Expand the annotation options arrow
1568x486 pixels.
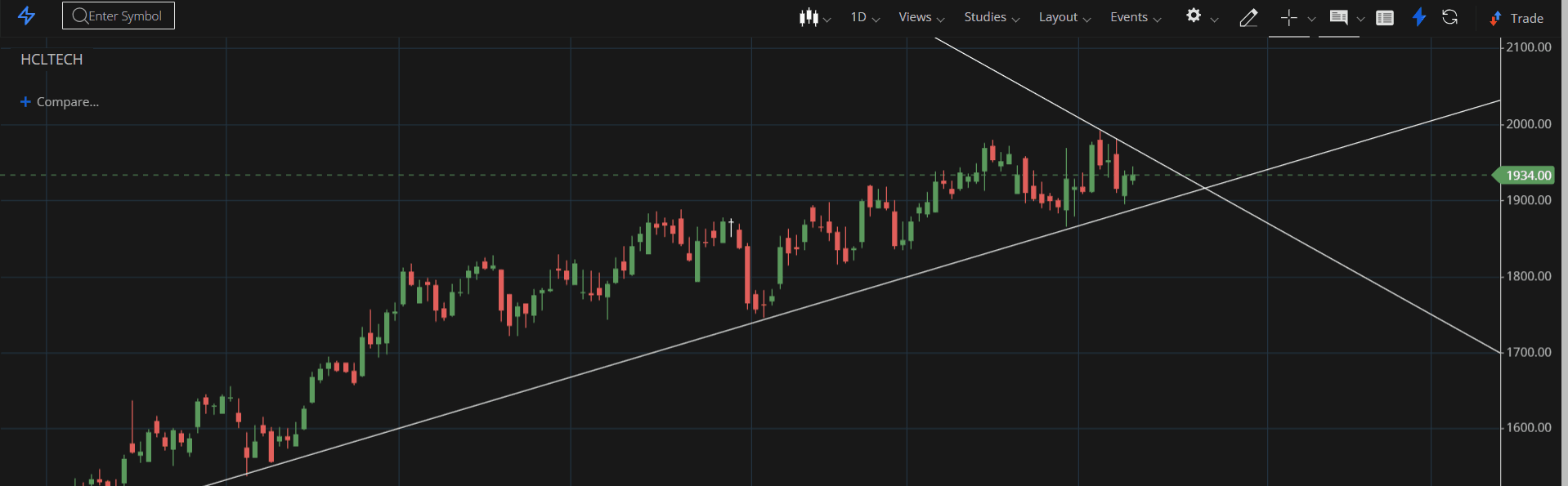[x=1360, y=20]
